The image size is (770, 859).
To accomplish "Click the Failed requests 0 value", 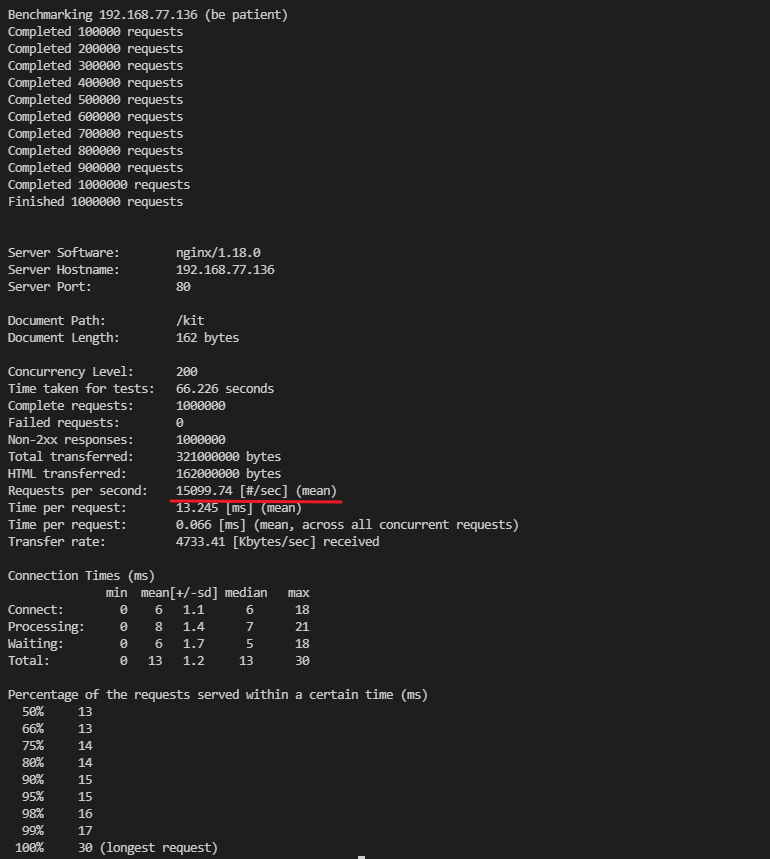I will coord(180,422).
